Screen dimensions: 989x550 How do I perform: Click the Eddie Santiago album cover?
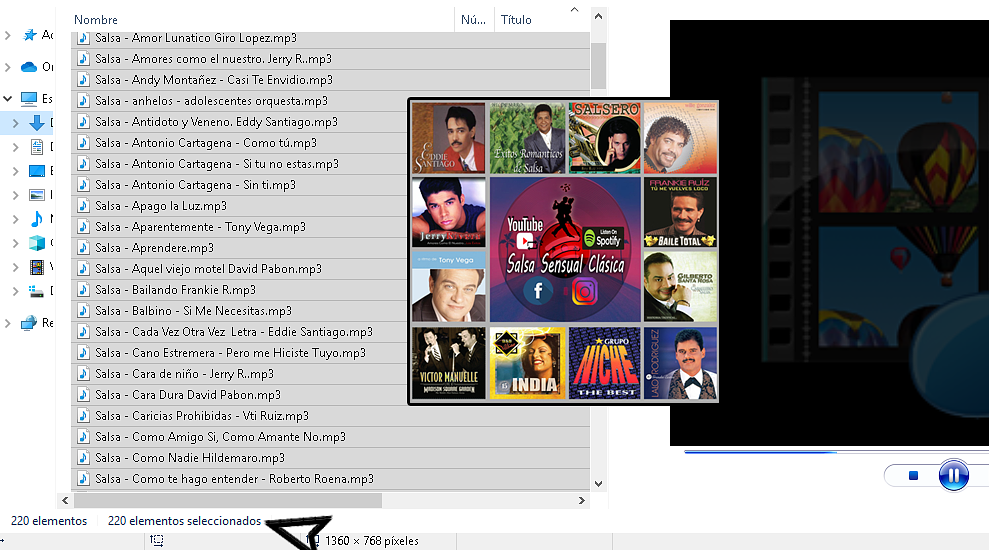pyautogui.click(x=448, y=138)
